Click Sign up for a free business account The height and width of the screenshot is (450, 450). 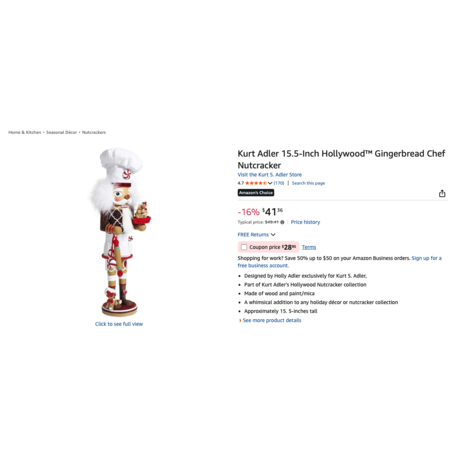click(339, 262)
